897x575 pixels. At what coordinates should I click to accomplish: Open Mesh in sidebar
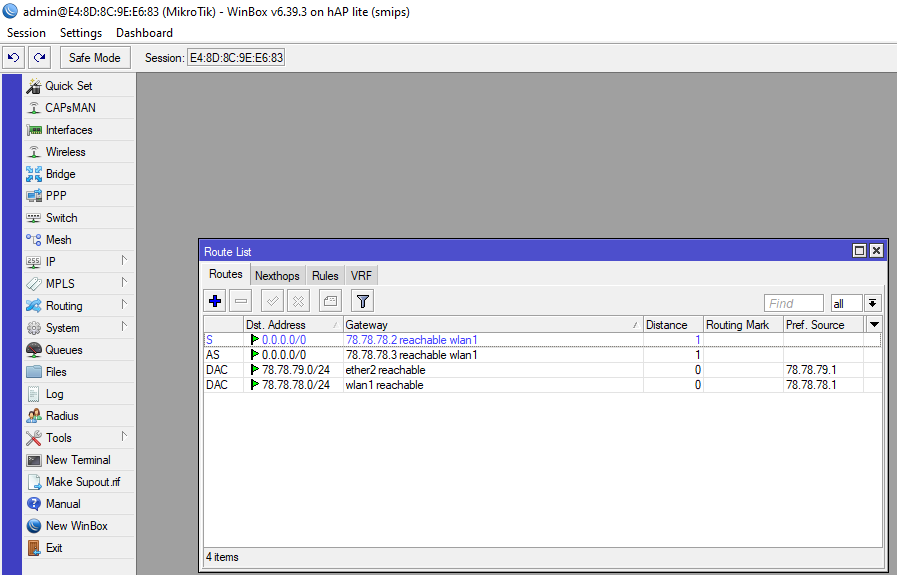pyautogui.click(x=79, y=240)
